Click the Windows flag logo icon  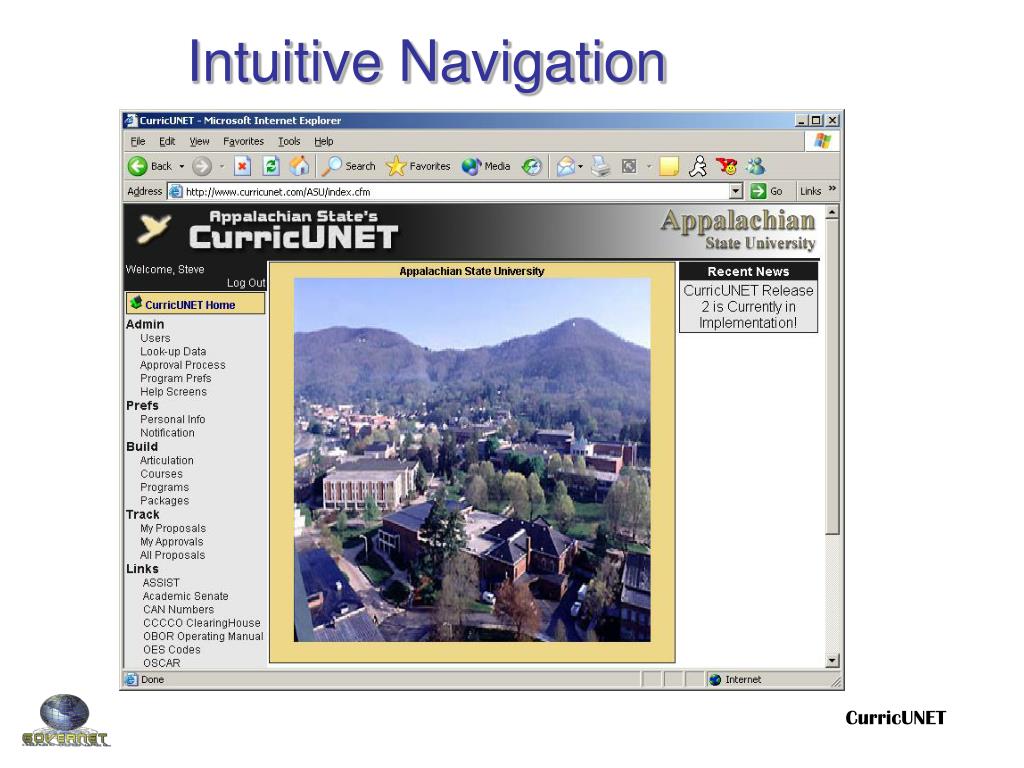[x=822, y=141]
